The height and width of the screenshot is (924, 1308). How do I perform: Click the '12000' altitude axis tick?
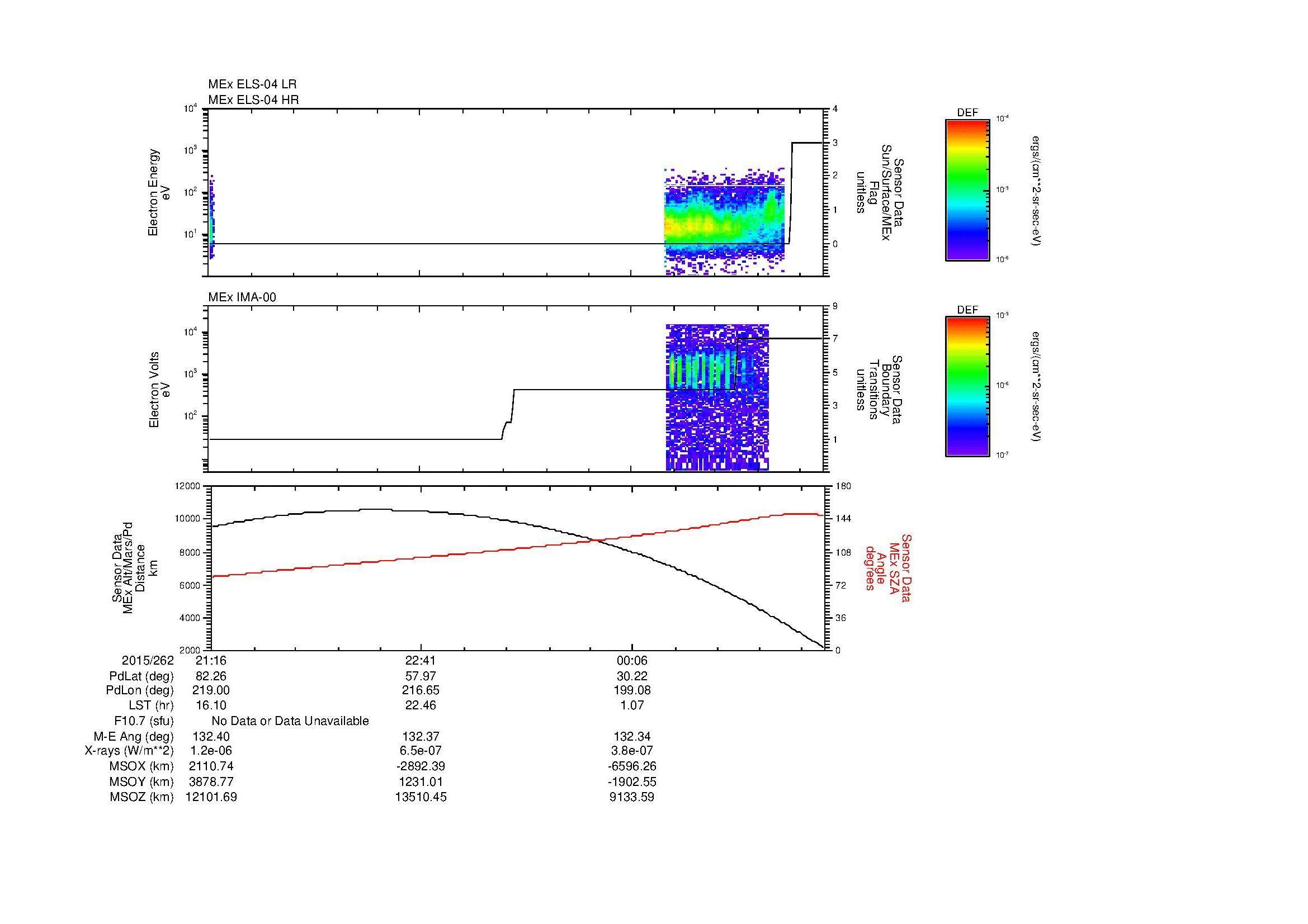(188, 486)
